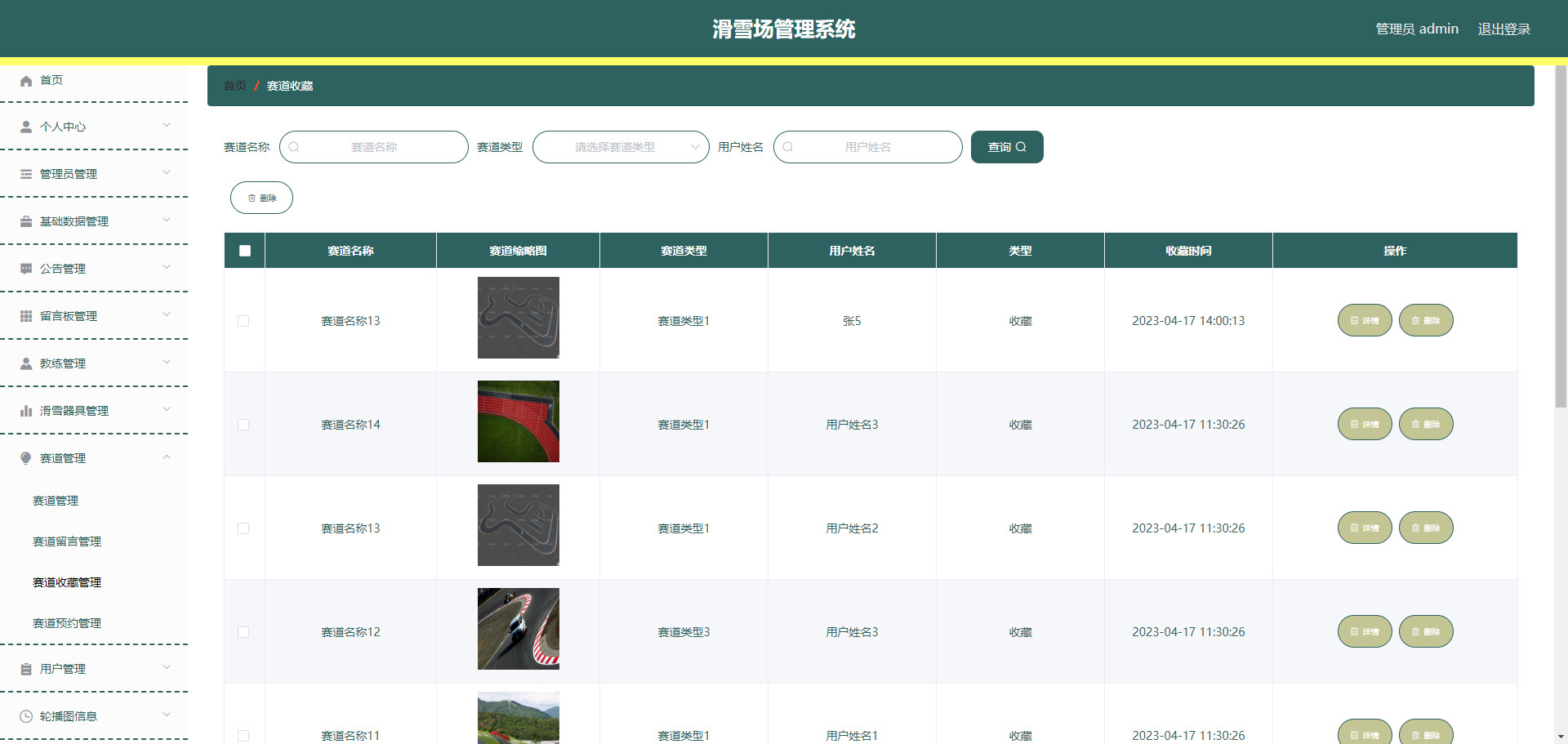Check the checkbox for 用户姓名2 row
This screenshot has width=1568, height=744.
pyautogui.click(x=243, y=528)
